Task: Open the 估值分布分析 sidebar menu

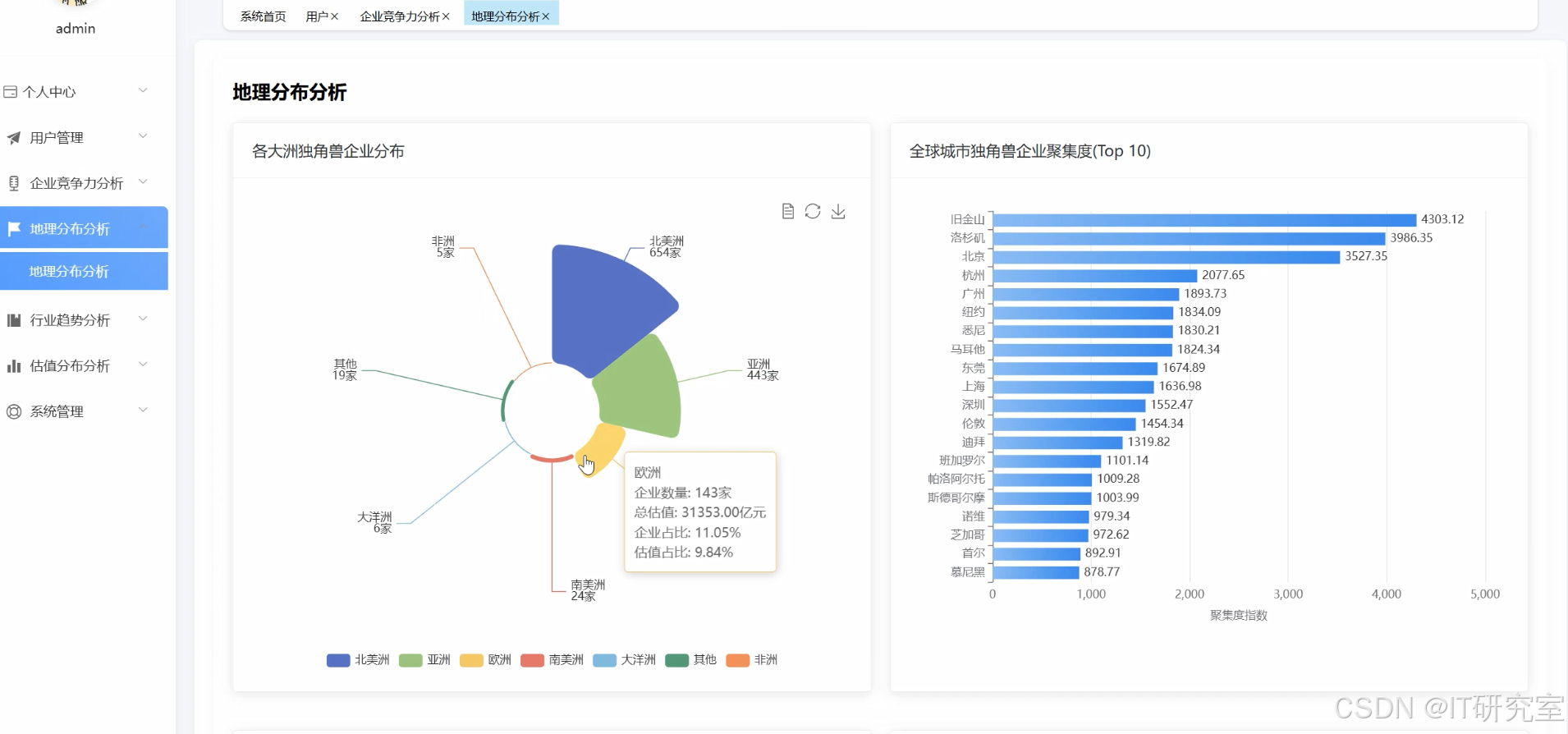Action: 84,366
